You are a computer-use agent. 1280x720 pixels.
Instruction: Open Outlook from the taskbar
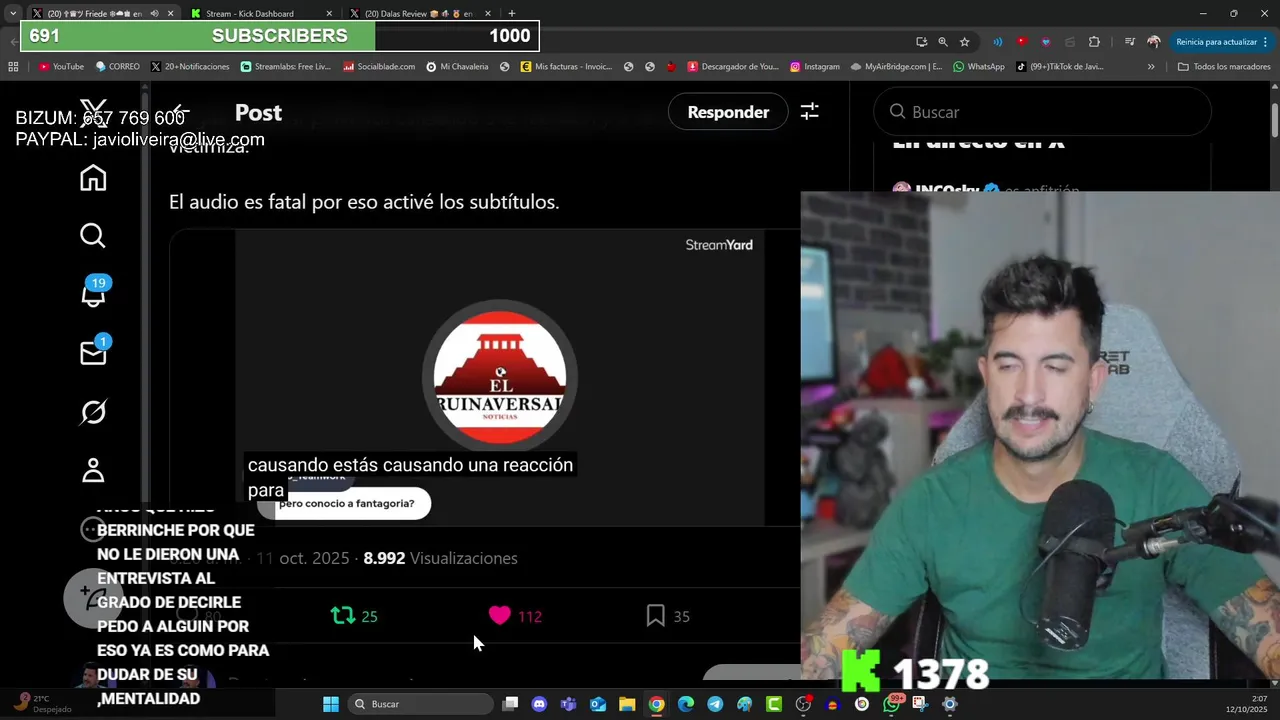598,704
